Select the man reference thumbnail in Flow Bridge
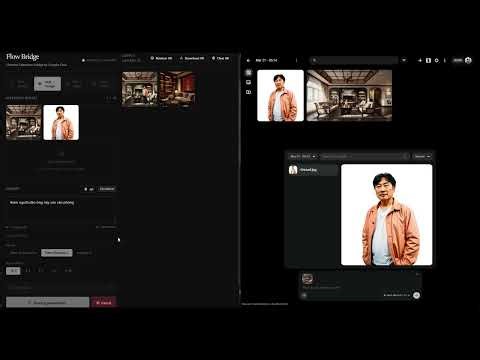The image size is (480, 360). click(x=61, y=122)
